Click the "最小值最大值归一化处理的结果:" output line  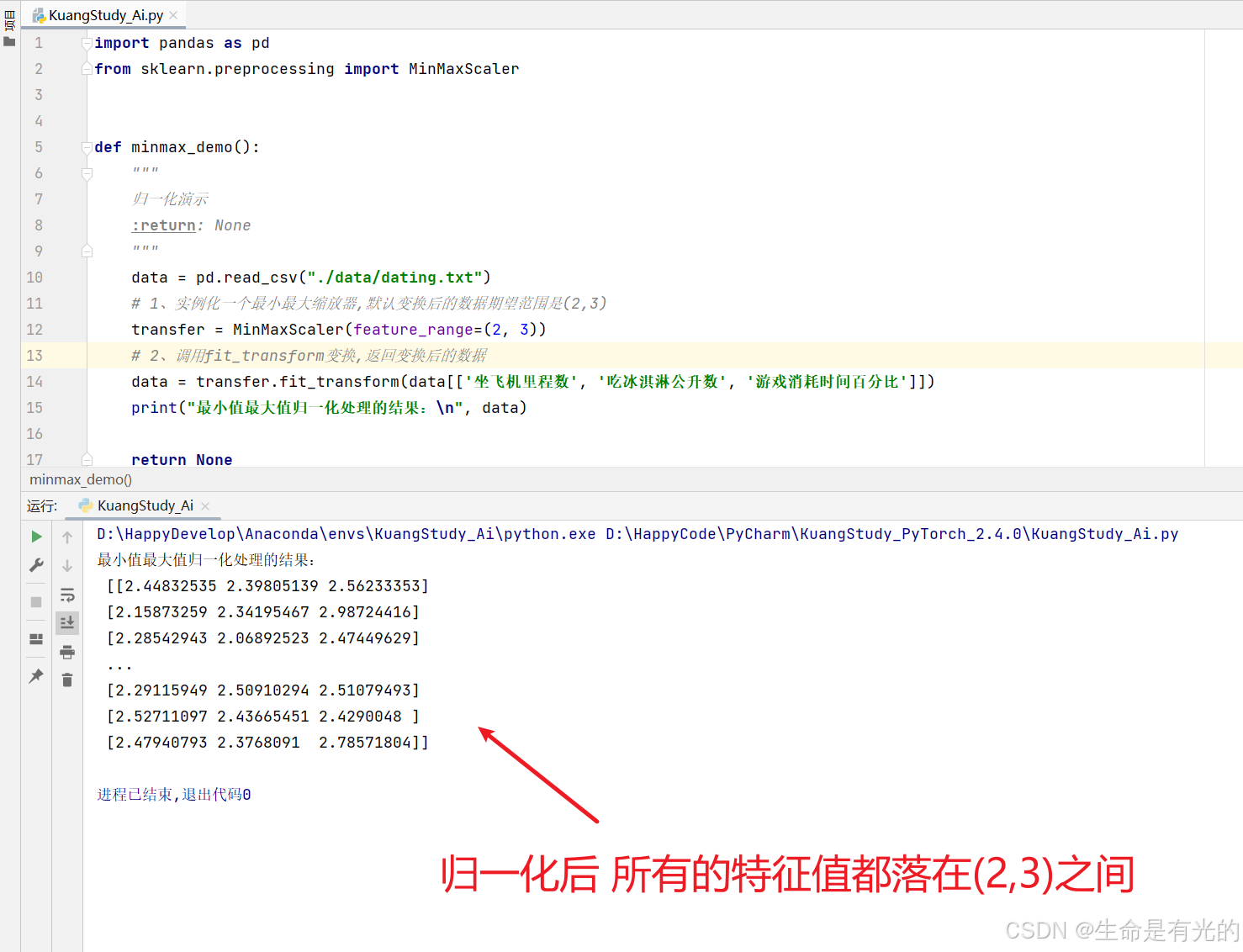coord(206,560)
